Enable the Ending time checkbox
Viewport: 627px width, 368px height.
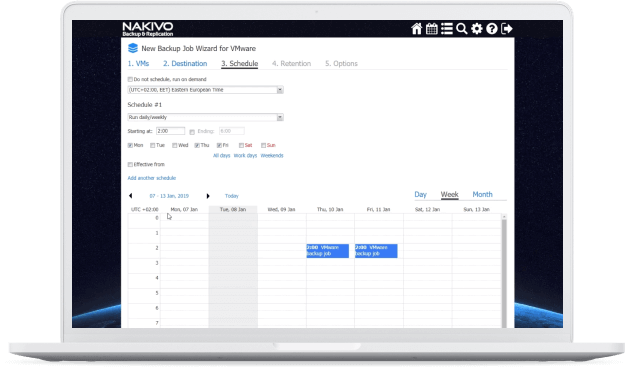tap(192, 132)
